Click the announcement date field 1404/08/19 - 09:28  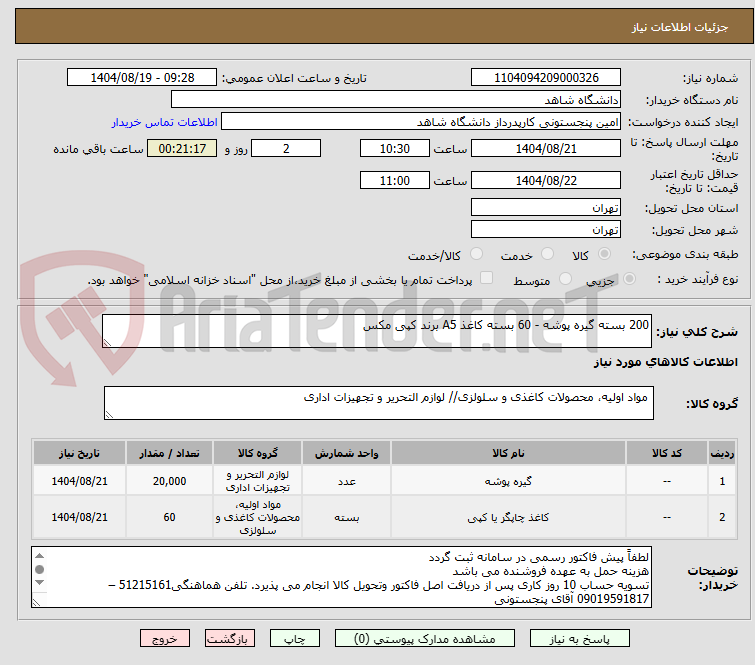[142, 78]
